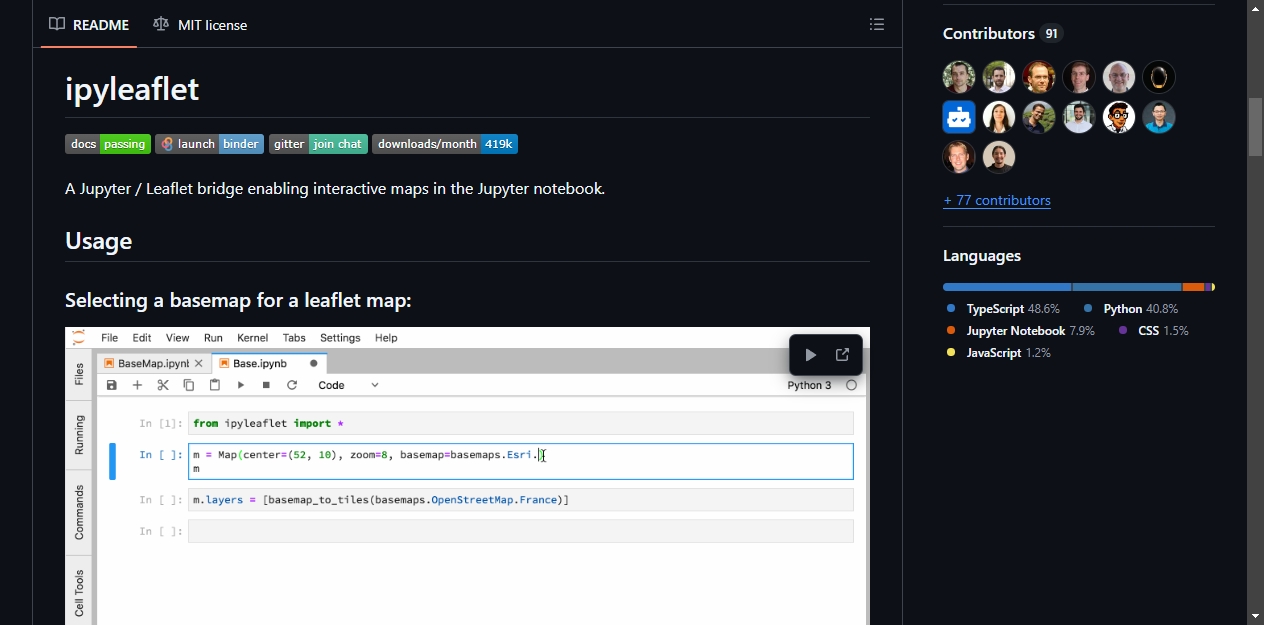The width and height of the screenshot is (1264, 625).
Task: Click the kernel status circle icon
Action: point(852,385)
